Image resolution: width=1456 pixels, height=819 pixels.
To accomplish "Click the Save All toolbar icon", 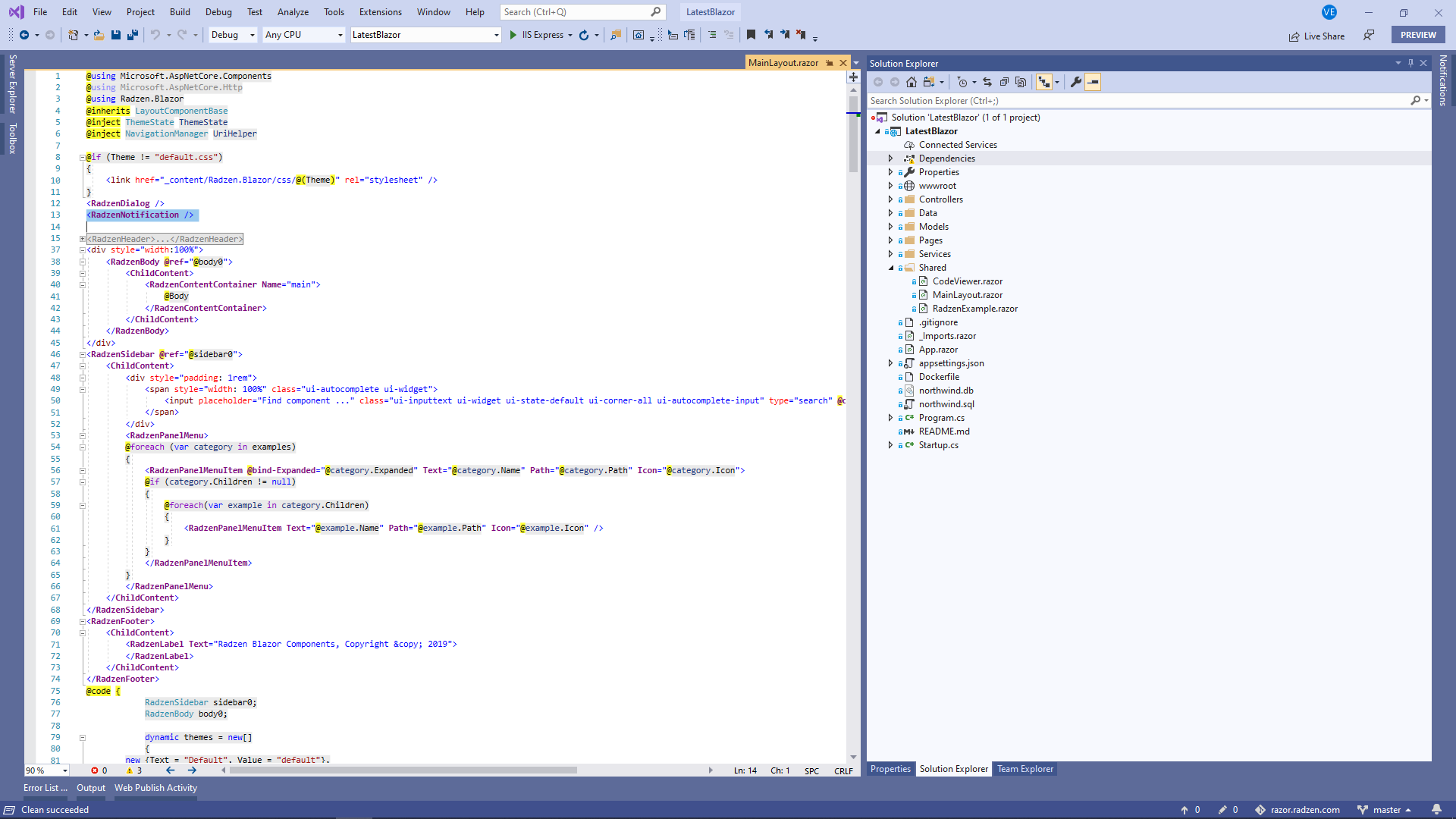I will [132, 35].
